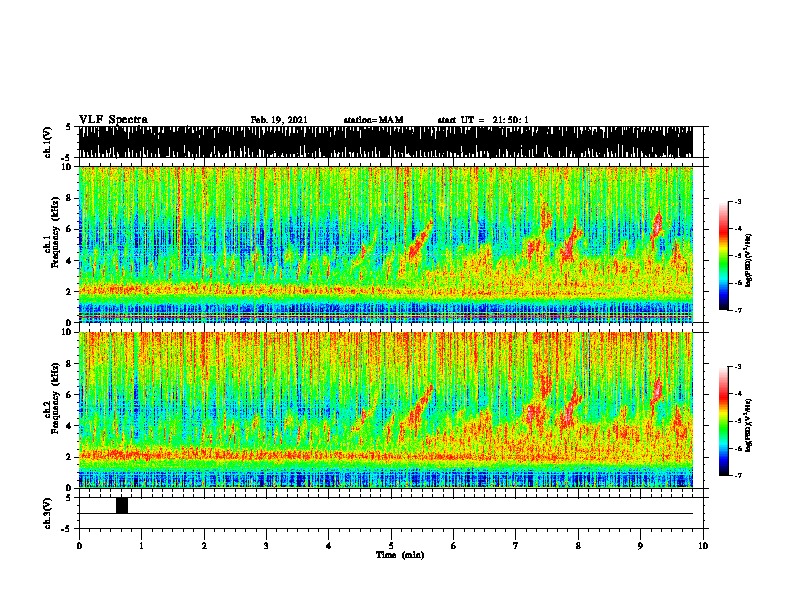This screenshot has height=612, width=792.
Task: Click the ch.1 black waveform strip
Action: (386, 142)
